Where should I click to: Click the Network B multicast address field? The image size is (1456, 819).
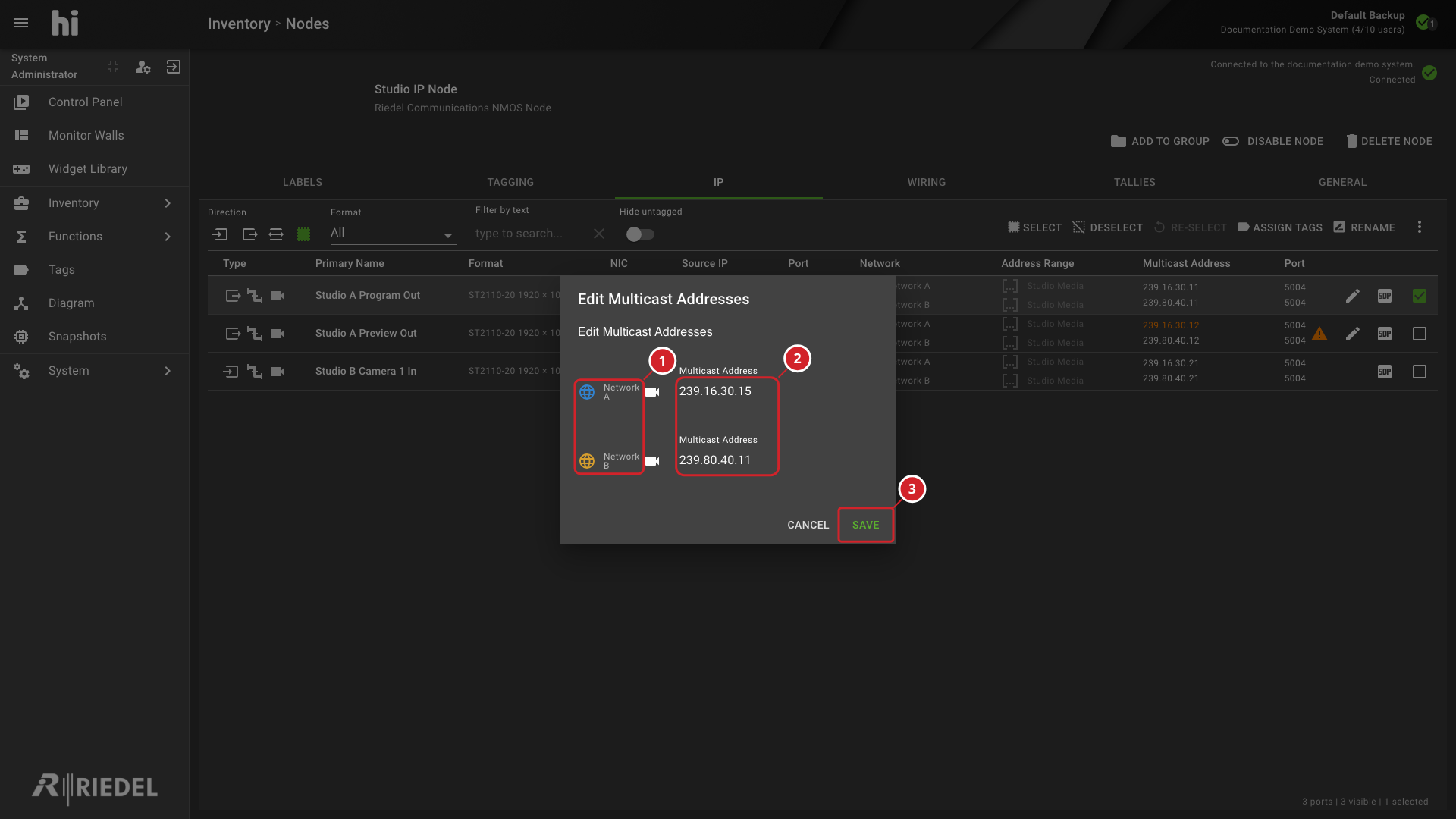point(726,460)
